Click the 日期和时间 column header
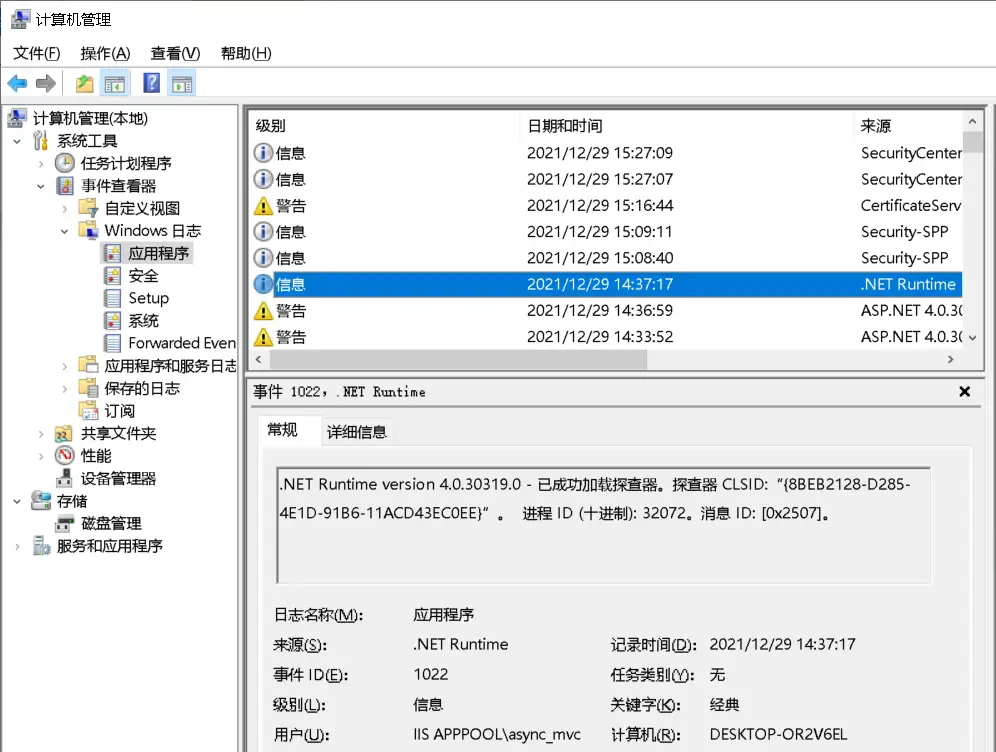 pos(565,126)
